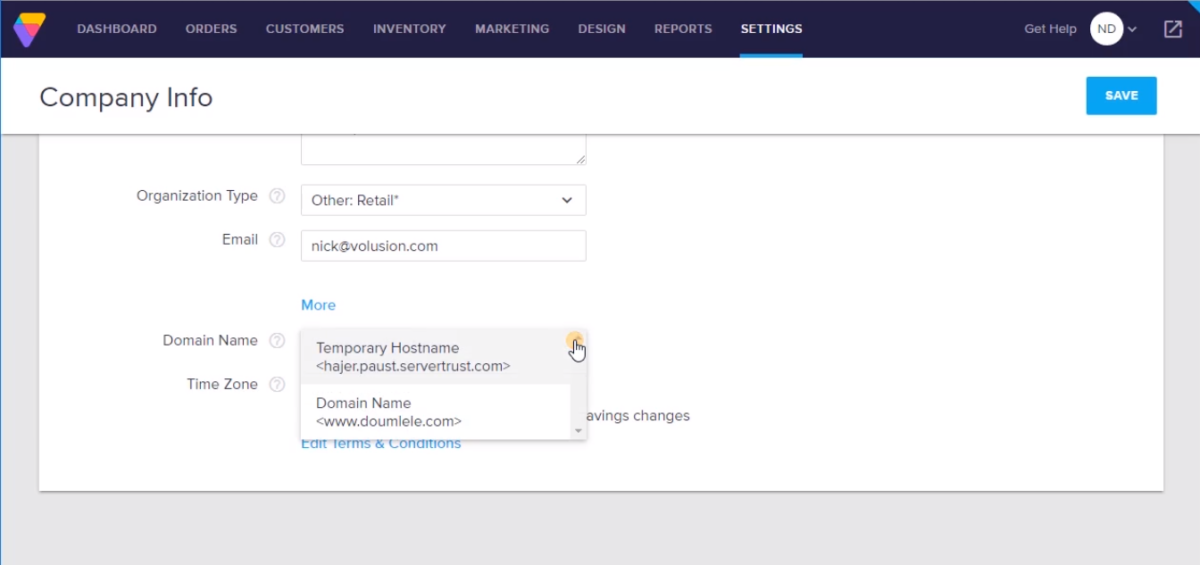
Task: Open the Design menu
Action: (602, 29)
